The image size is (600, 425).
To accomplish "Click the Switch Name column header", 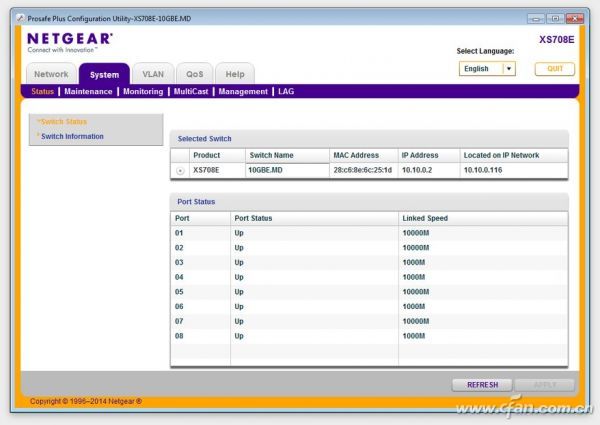I will coord(287,155).
